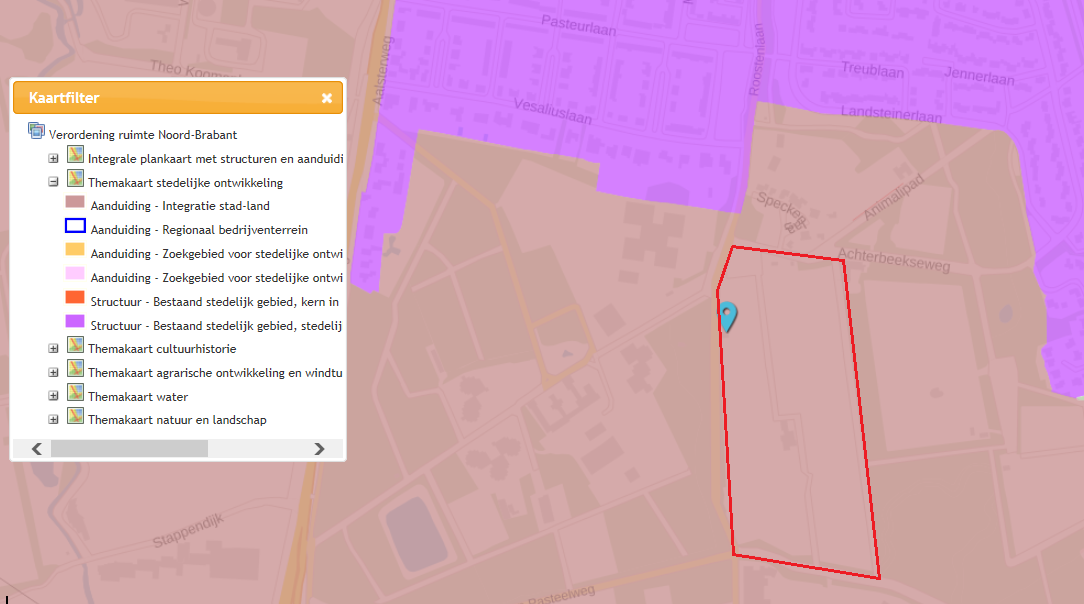Click the blue location pin on the map

coord(728,315)
